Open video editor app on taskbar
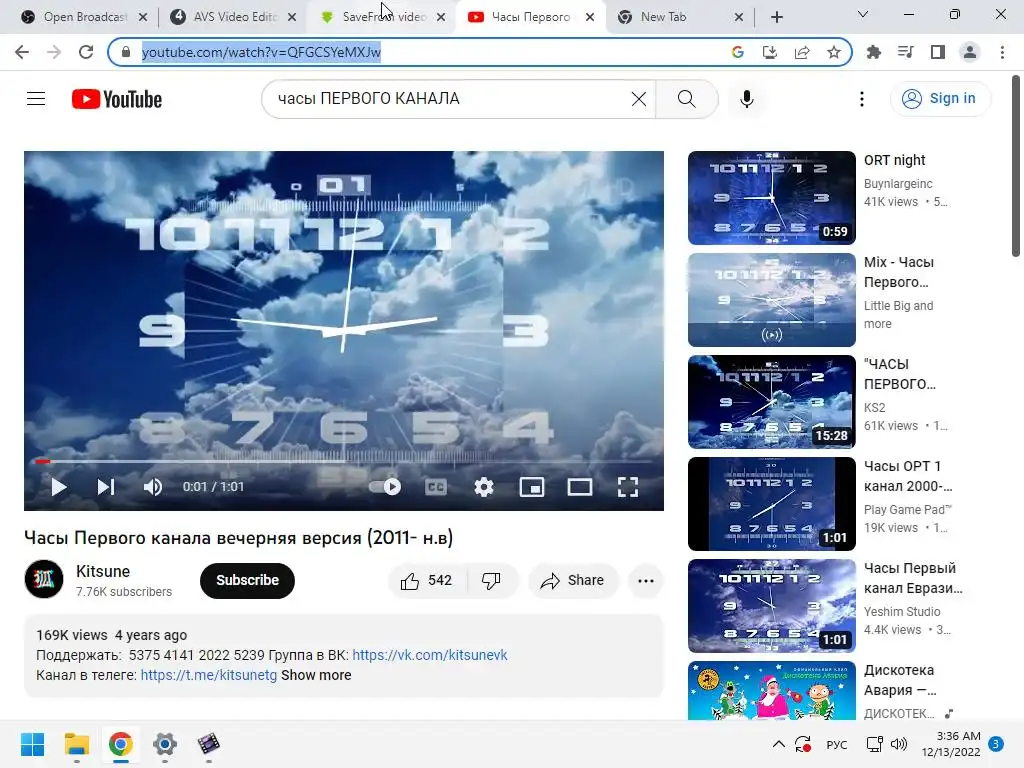 [208, 744]
